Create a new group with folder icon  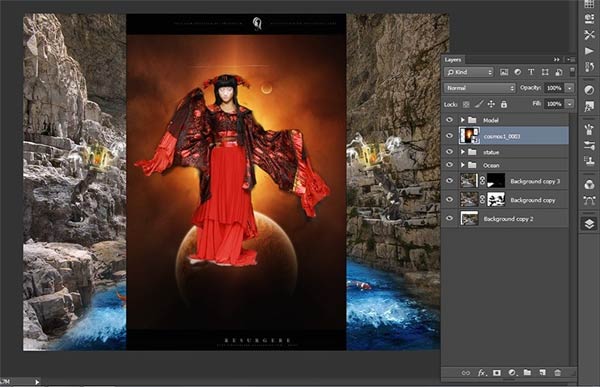pos(527,372)
